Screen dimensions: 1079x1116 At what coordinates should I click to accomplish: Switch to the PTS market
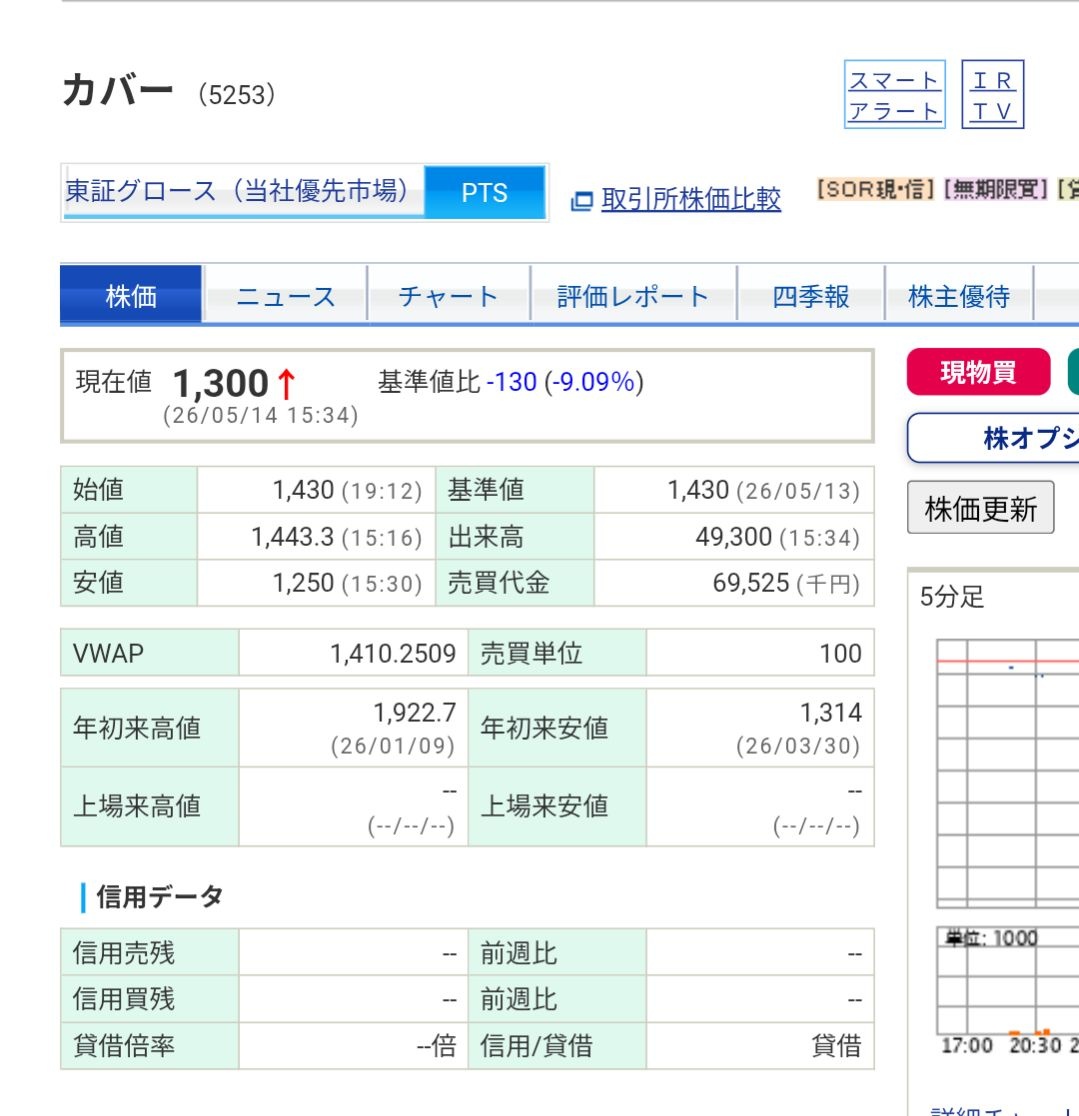(x=485, y=192)
